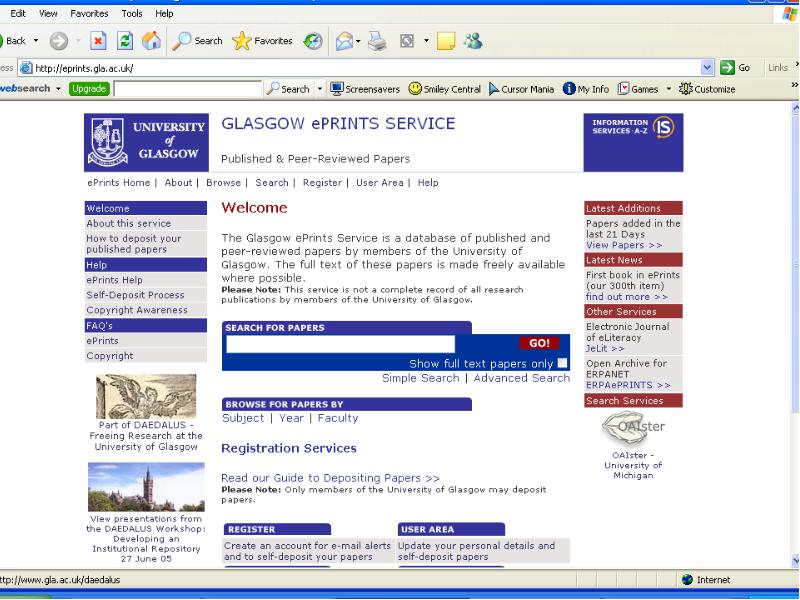Tick the Show full text papers only checkbox
This screenshot has width=800, height=600.
click(x=562, y=363)
